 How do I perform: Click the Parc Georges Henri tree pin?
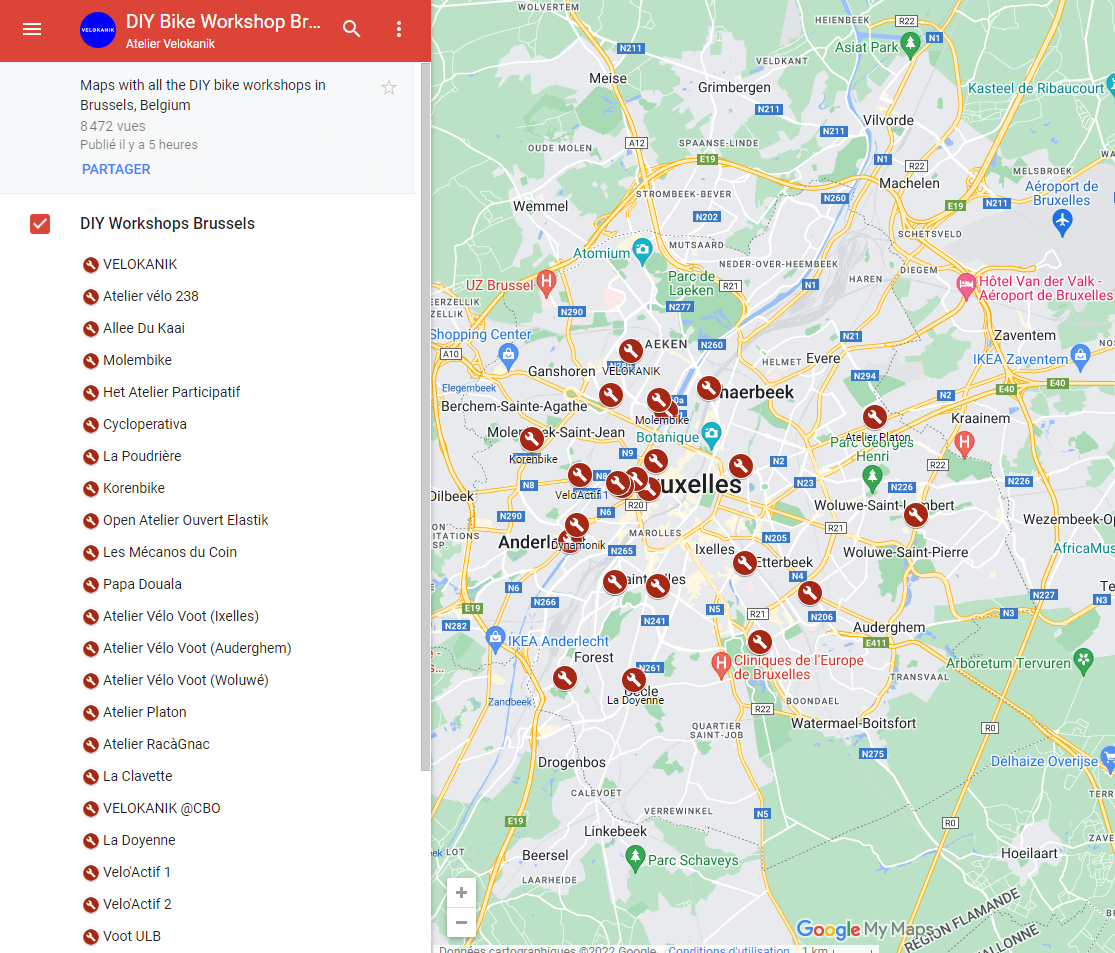[x=872, y=478]
